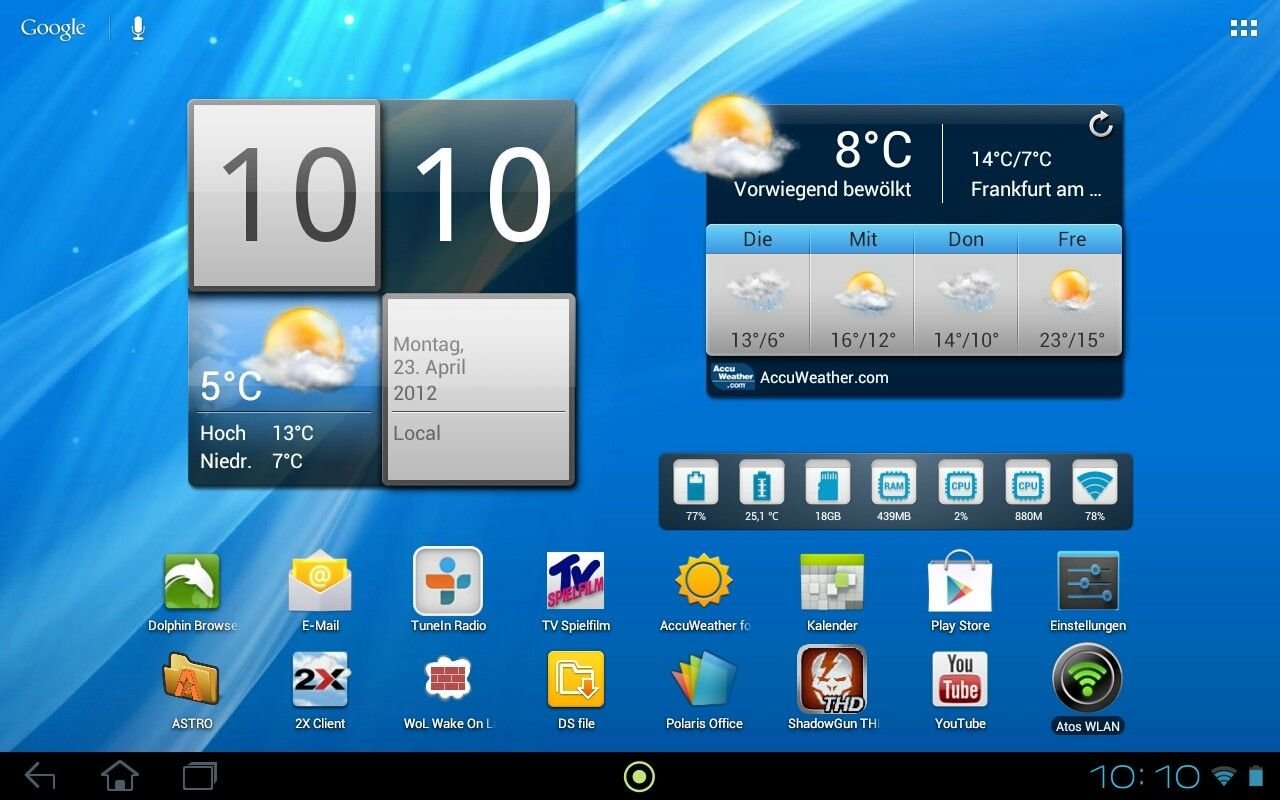Tap the CPU 880M frequency icon
The width and height of the screenshot is (1280, 800).
pos(1028,483)
